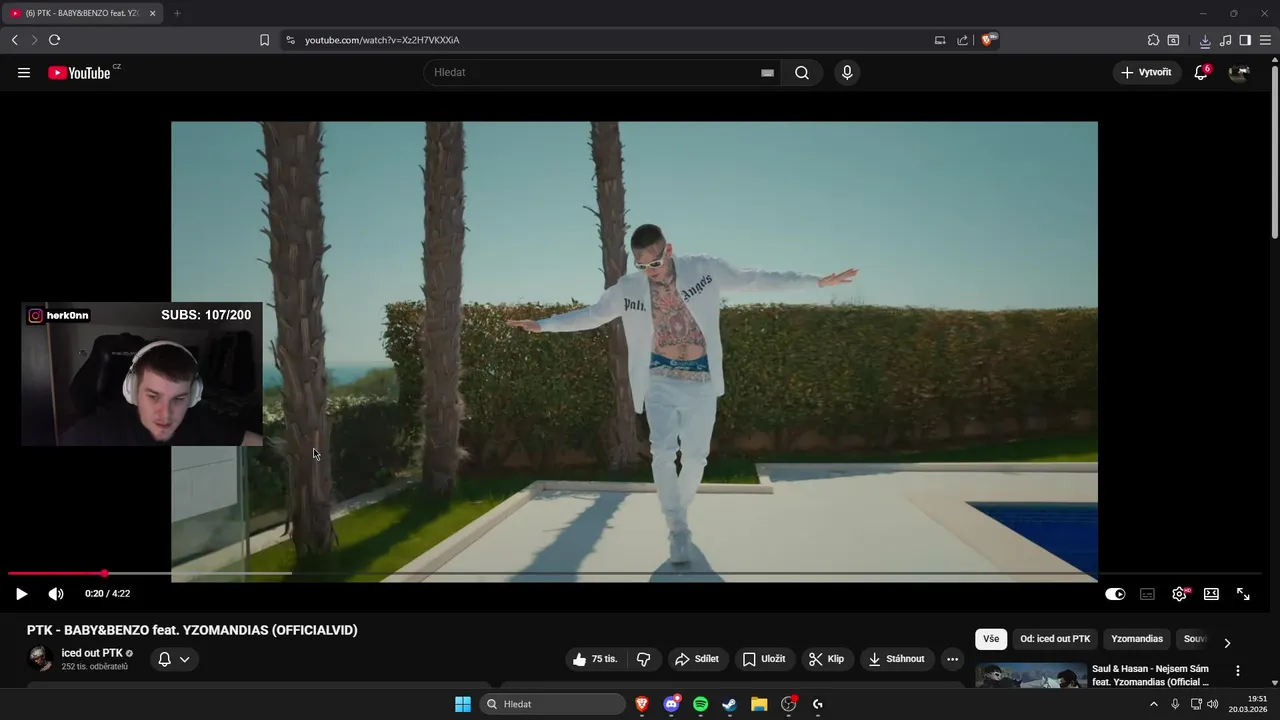Mute the video volume
1280x720 pixels.
click(x=56, y=594)
